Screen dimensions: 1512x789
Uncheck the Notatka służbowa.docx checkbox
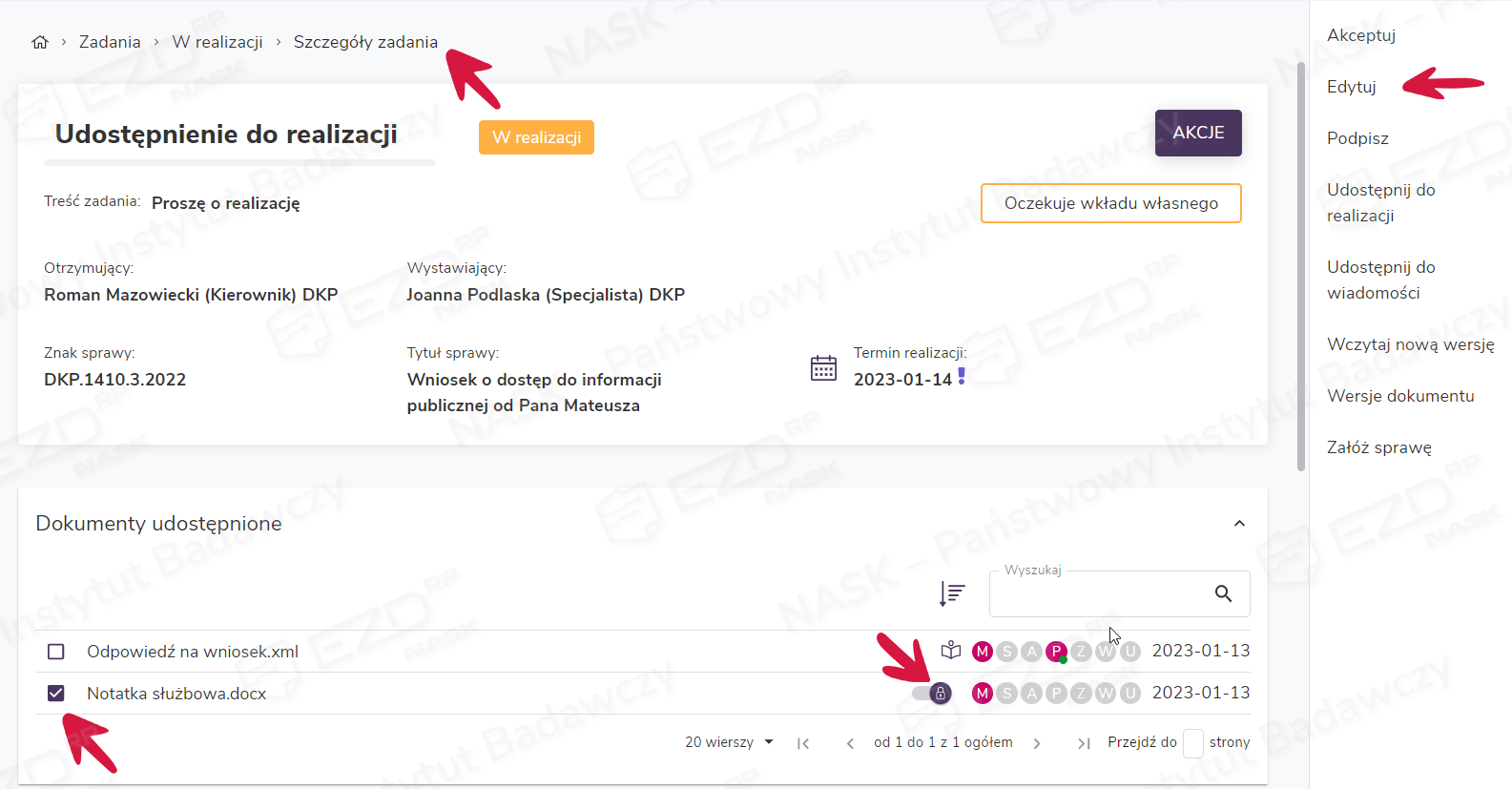tap(56, 694)
